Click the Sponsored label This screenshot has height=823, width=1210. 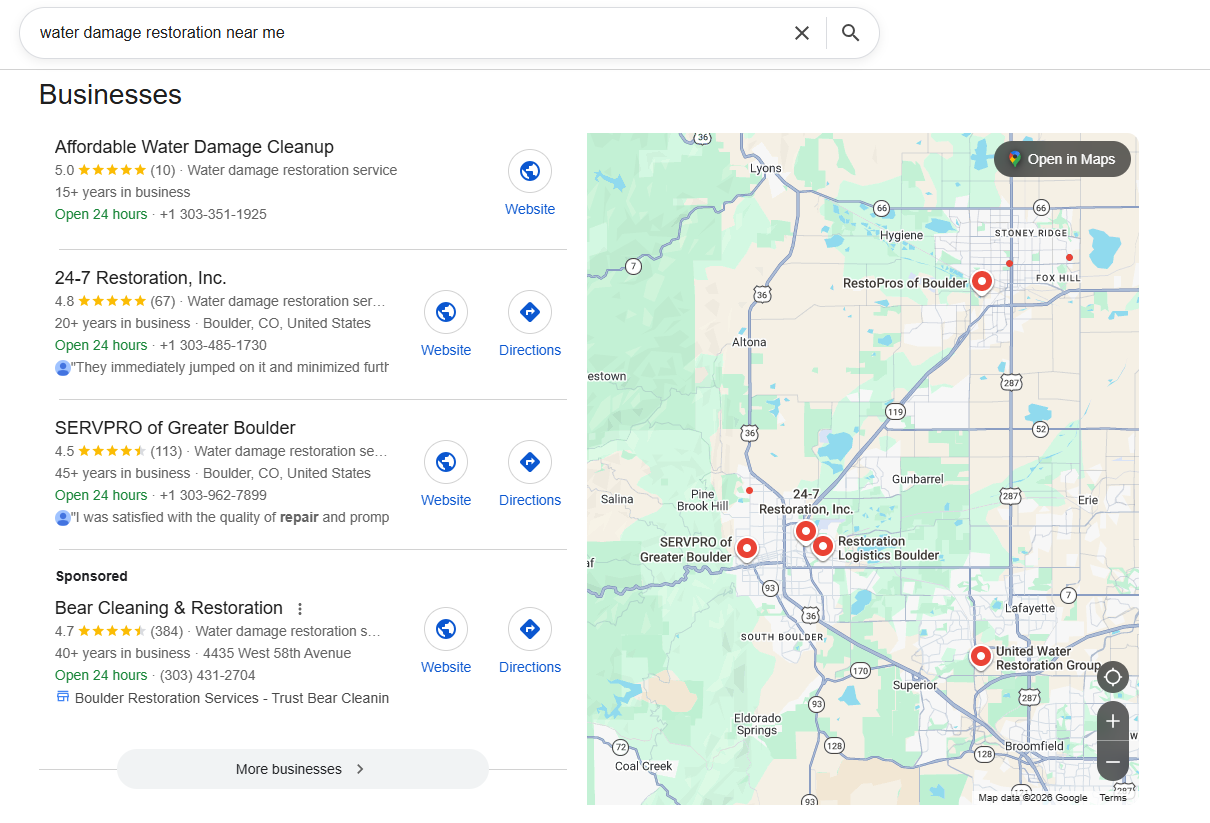(x=92, y=576)
